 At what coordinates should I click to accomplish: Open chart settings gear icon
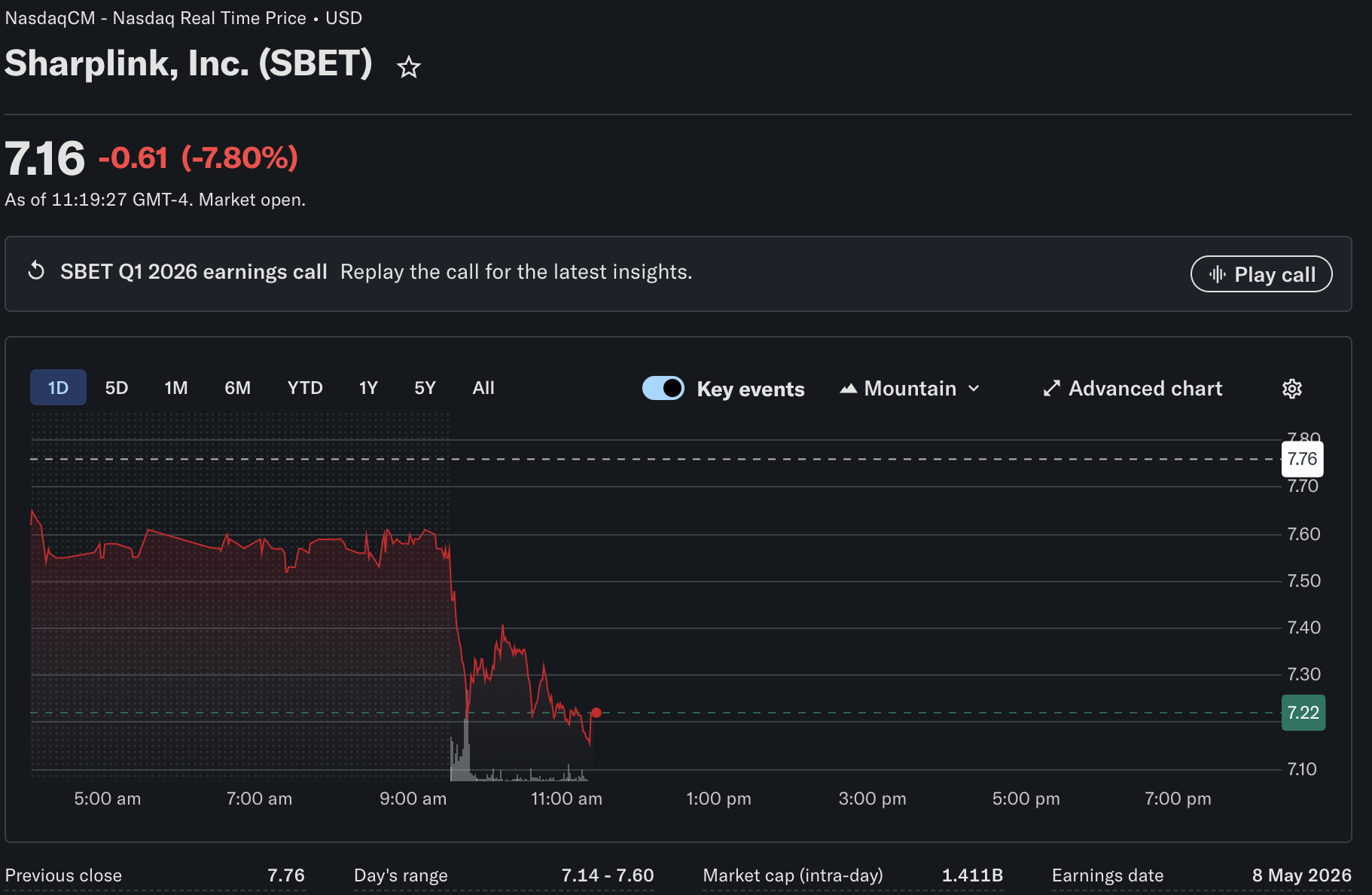[1292, 389]
